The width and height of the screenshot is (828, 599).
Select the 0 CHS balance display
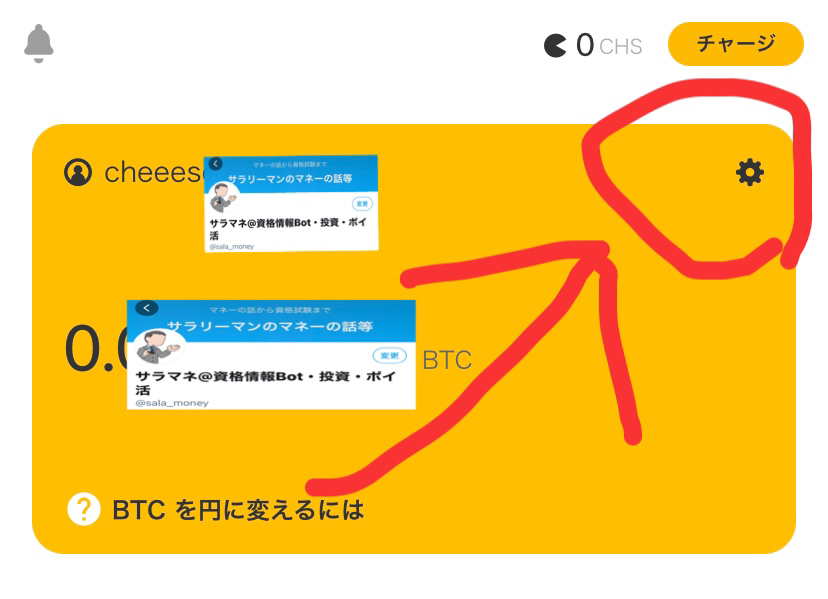coord(593,45)
